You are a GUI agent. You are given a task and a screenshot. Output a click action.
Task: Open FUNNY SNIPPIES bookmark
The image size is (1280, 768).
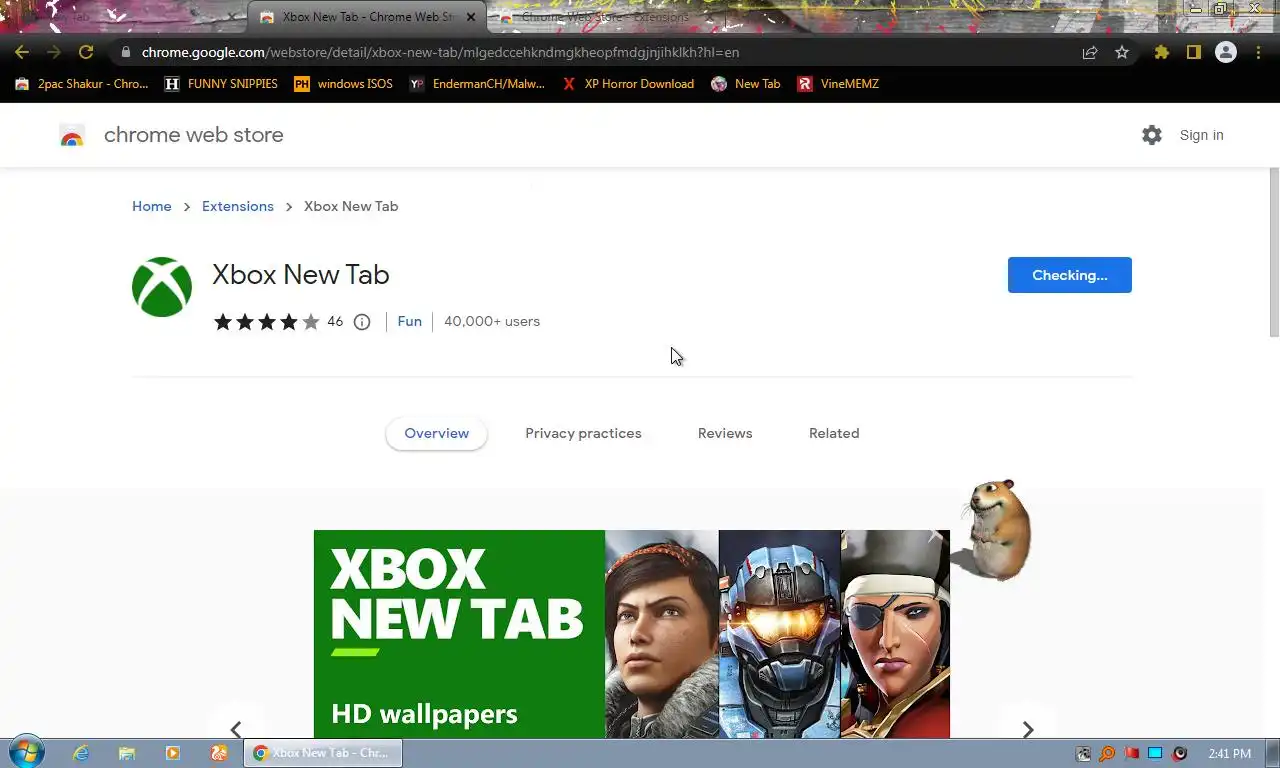[x=221, y=84]
